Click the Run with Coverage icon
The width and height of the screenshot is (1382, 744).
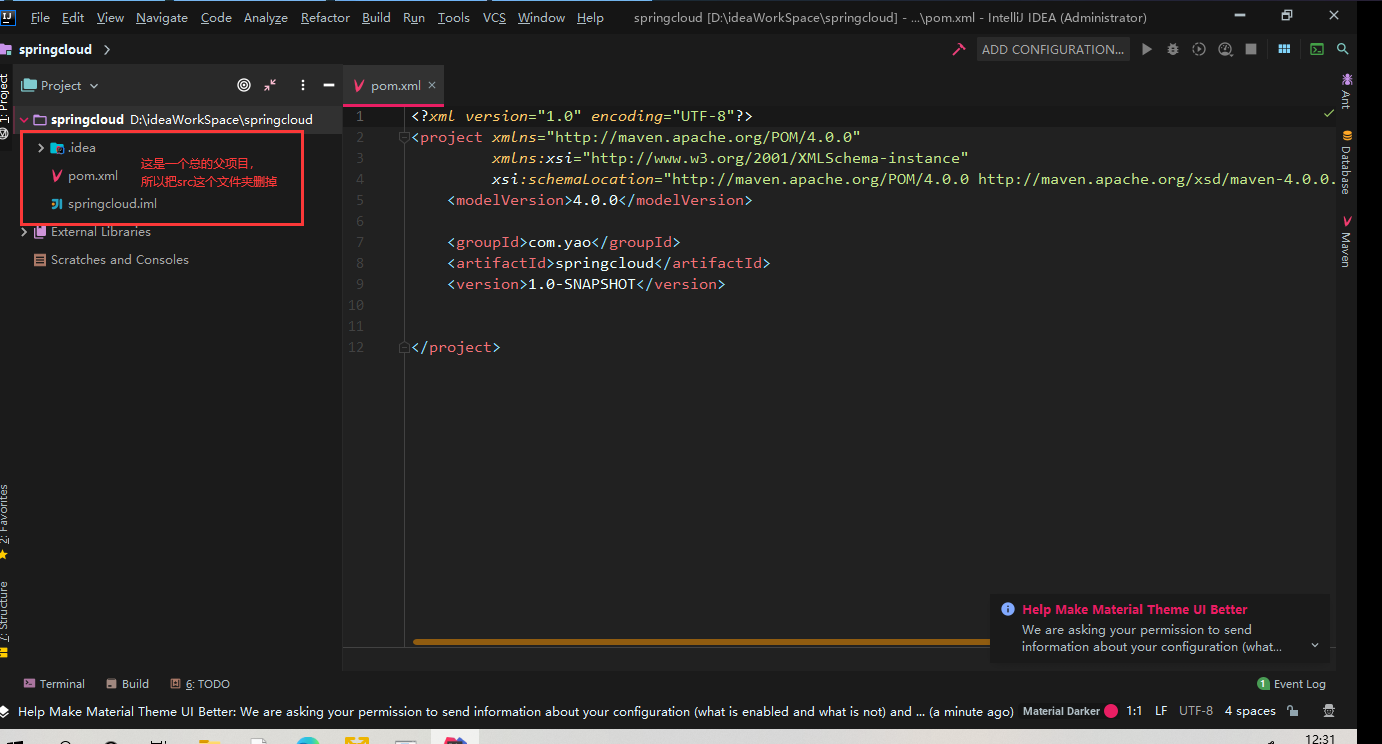(x=1199, y=49)
